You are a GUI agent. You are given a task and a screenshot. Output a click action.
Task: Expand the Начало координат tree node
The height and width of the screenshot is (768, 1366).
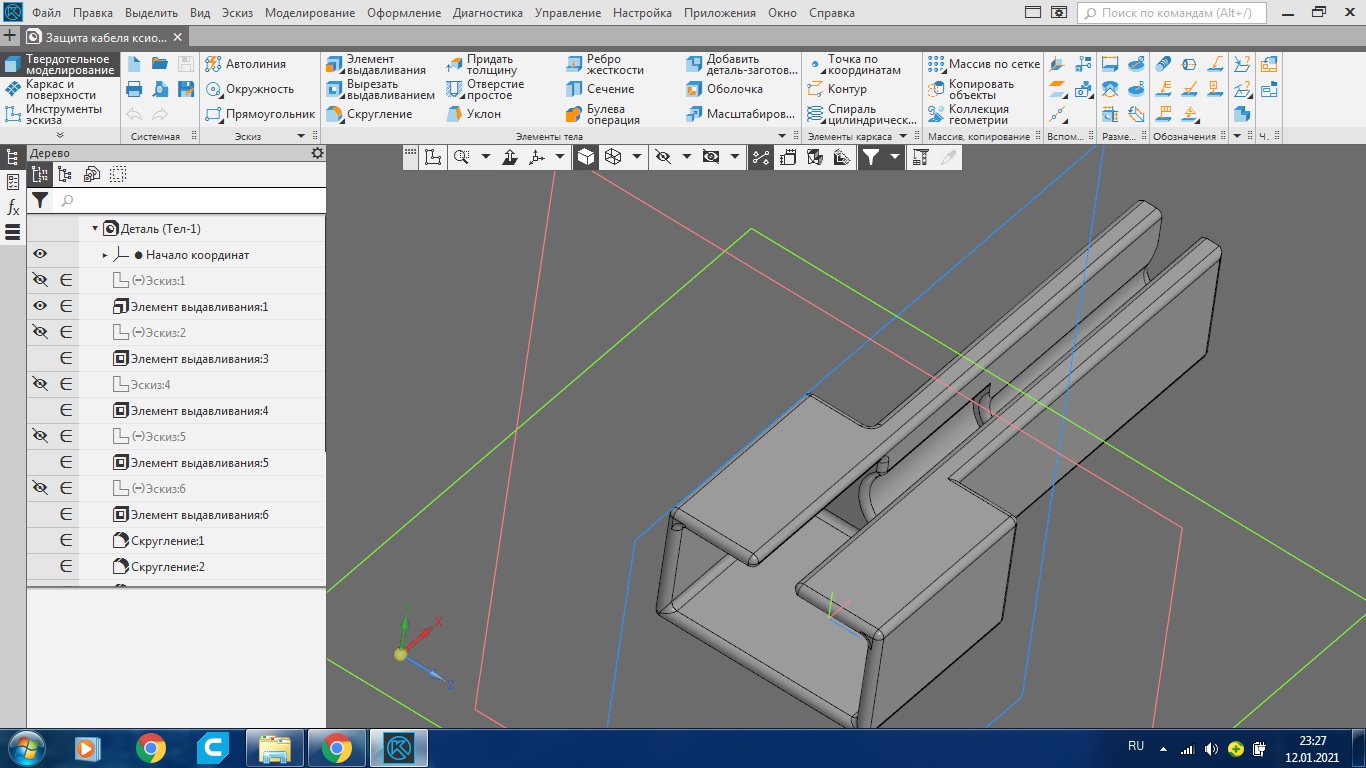pos(105,255)
